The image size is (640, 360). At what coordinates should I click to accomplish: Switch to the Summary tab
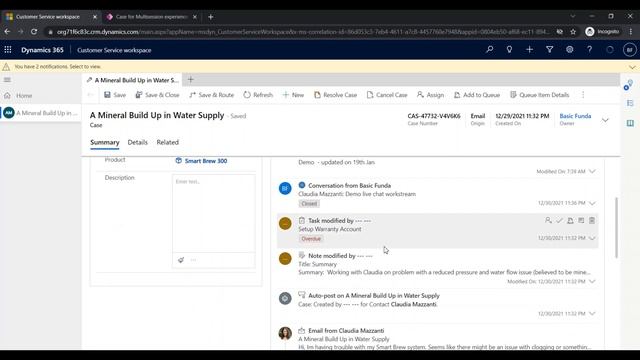pos(104,142)
